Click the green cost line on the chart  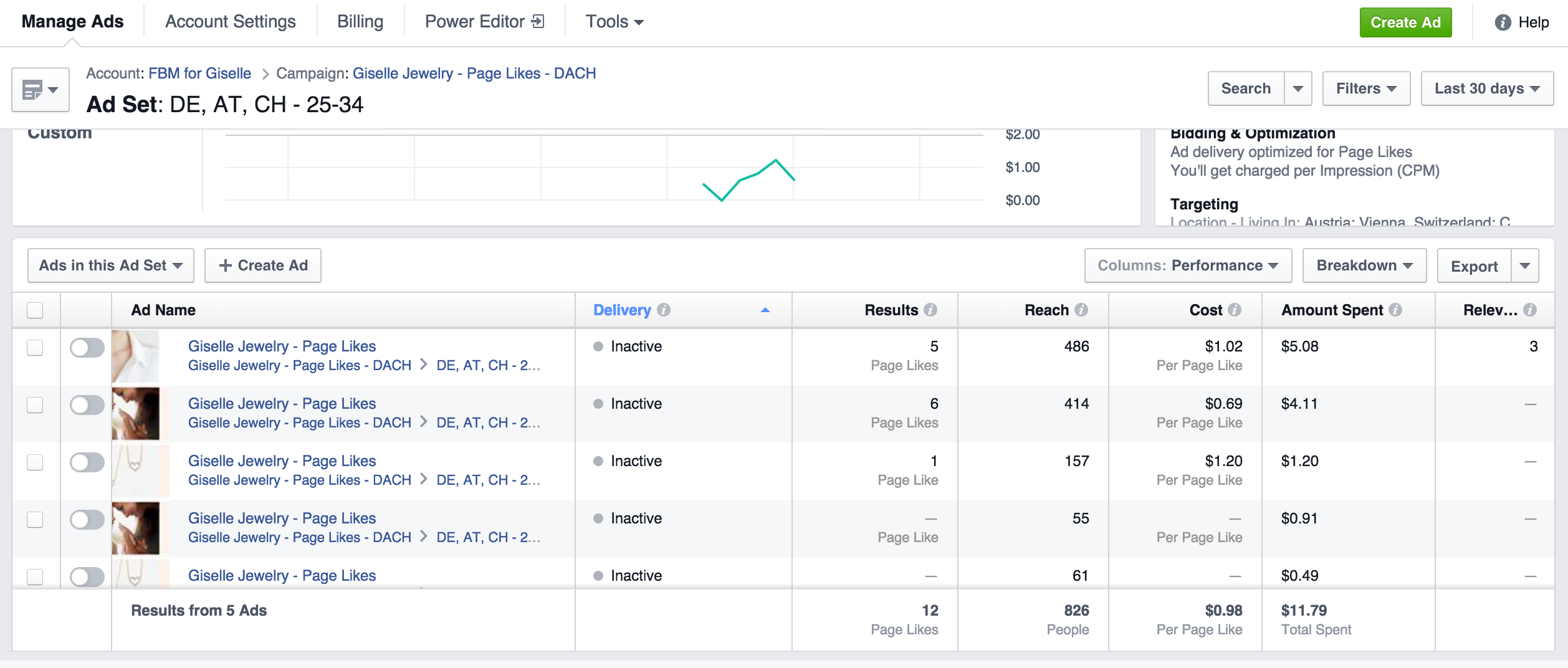tap(748, 180)
